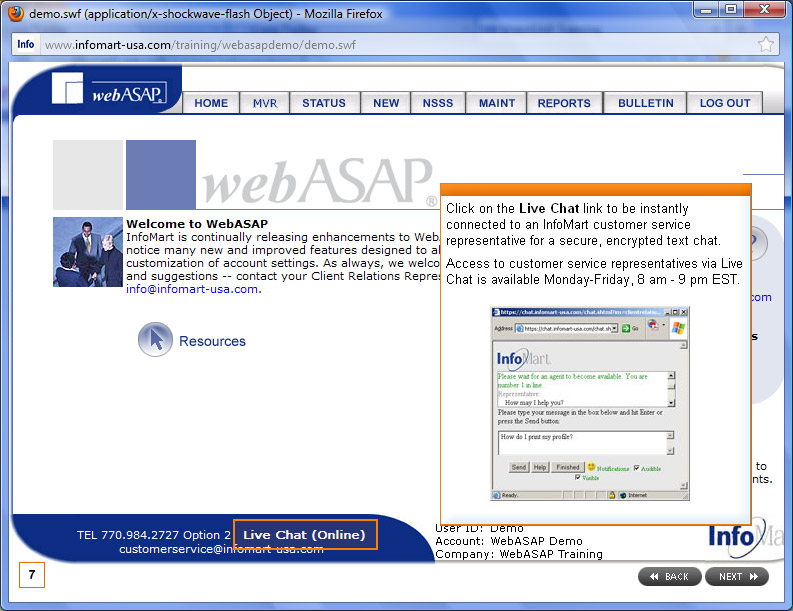View the BULLETIN tab

click(646, 103)
